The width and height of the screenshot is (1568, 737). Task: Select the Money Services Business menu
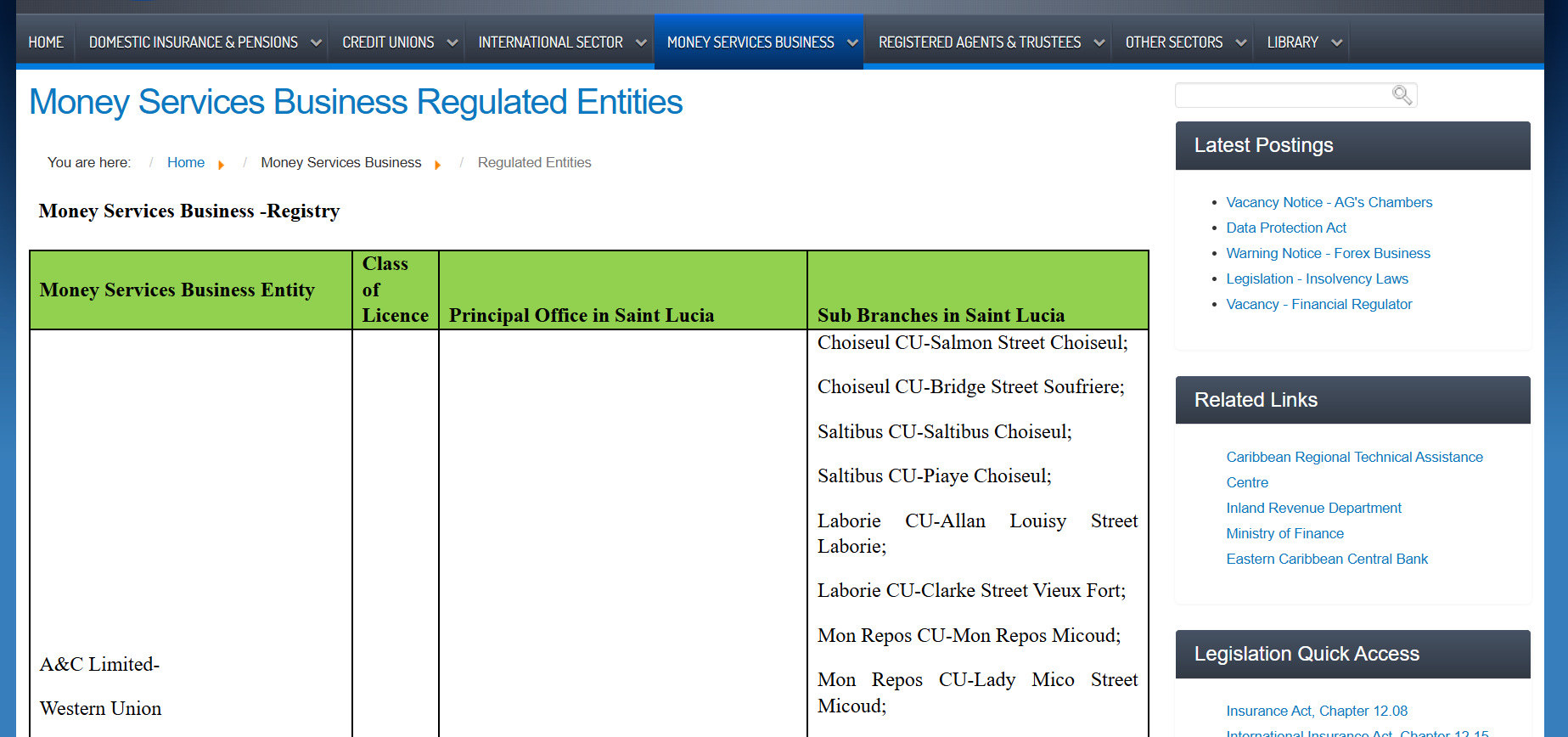[750, 42]
